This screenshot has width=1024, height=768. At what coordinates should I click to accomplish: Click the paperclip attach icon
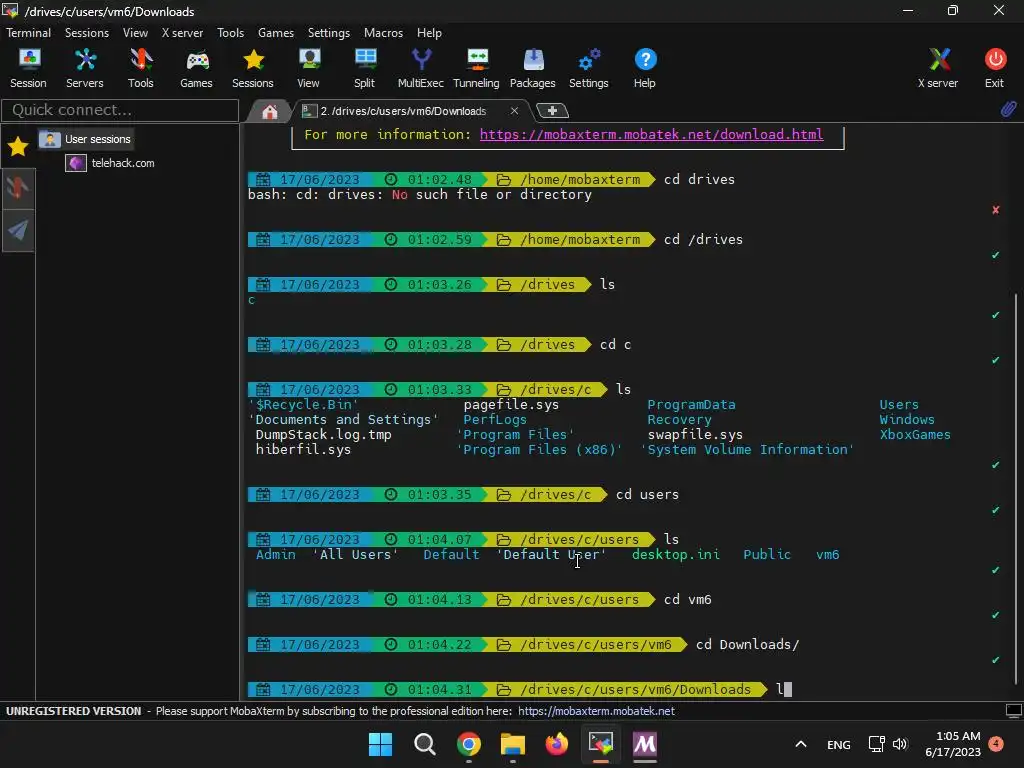1008,109
